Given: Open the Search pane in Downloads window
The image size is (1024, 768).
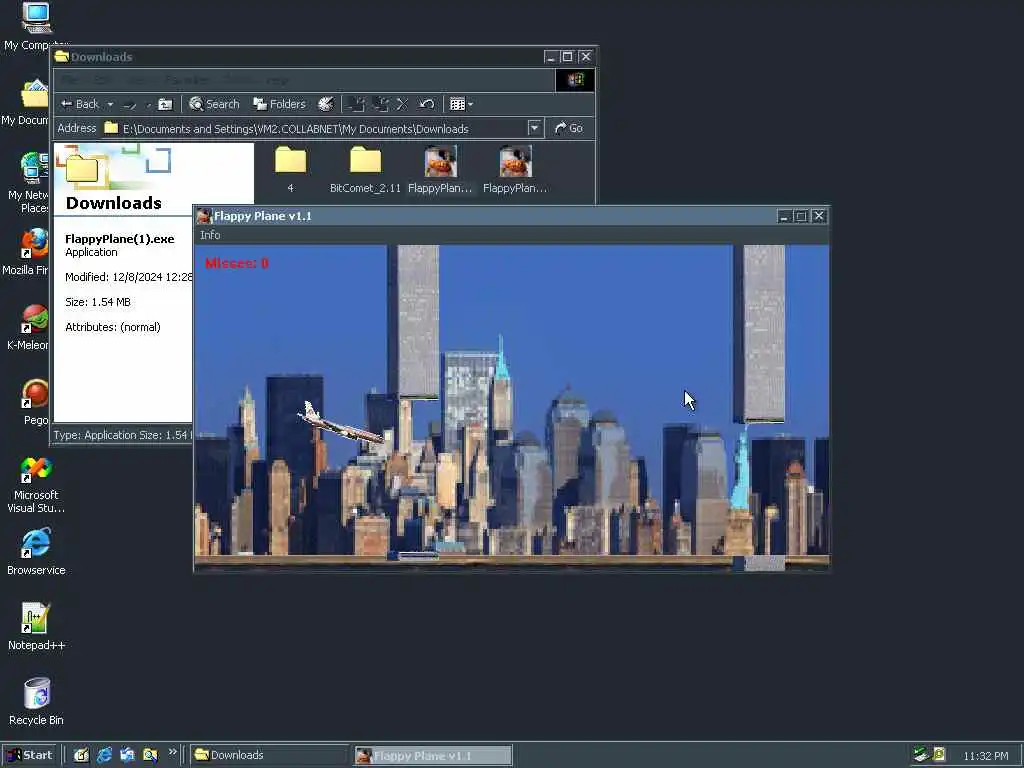Looking at the screenshot, I should [x=214, y=104].
